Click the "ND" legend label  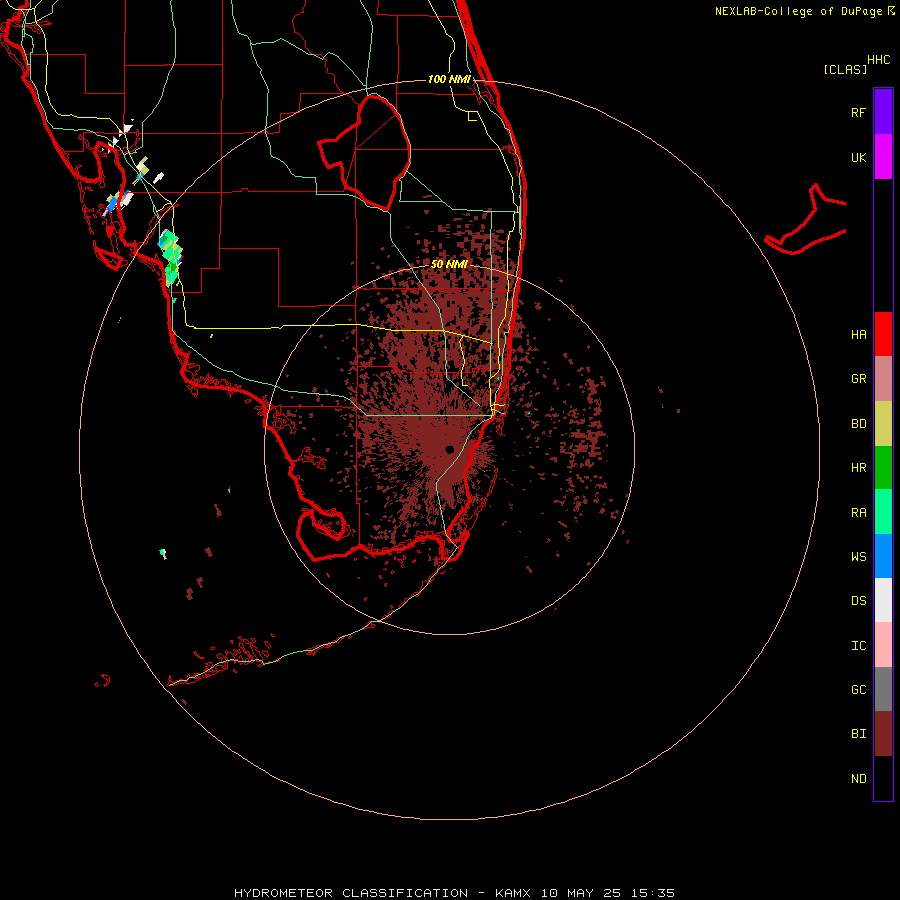click(858, 779)
